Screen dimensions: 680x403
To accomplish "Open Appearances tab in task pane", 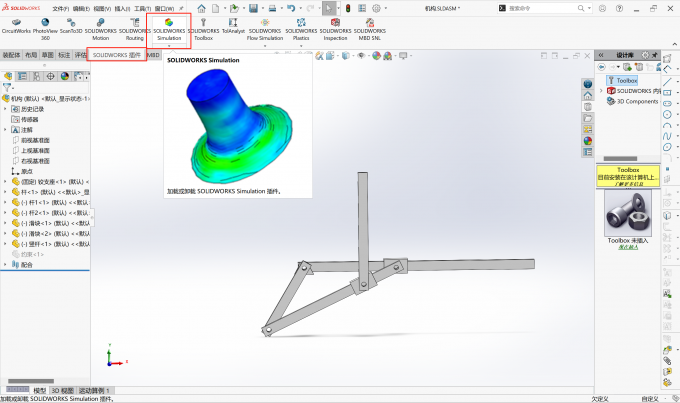I will tap(588, 141).
